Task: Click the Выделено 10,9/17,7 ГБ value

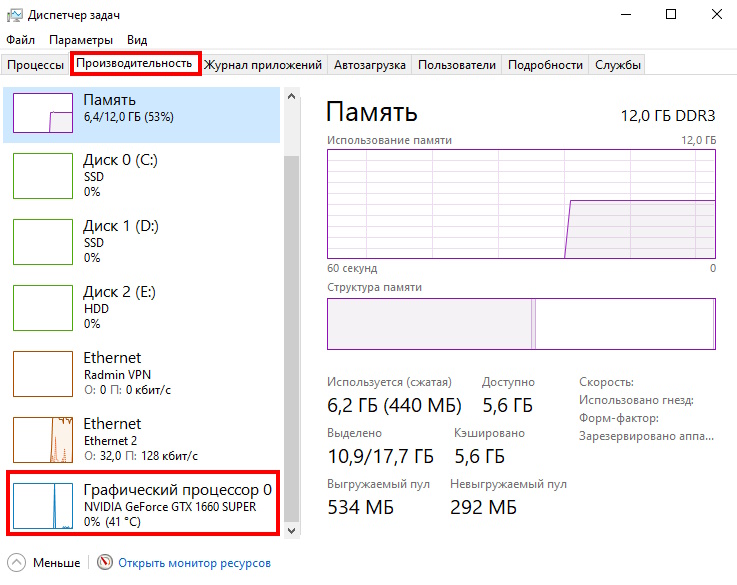Action: pyautogui.click(x=380, y=456)
